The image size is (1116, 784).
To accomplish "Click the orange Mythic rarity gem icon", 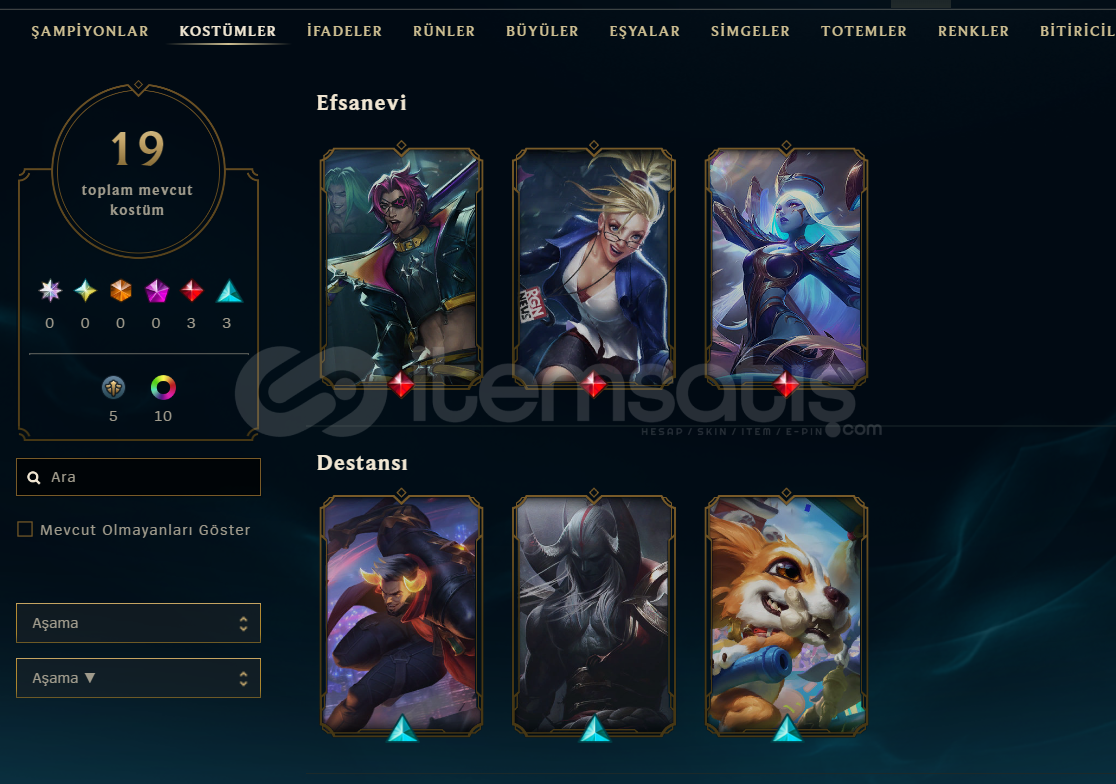I will [x=120, y=291].
